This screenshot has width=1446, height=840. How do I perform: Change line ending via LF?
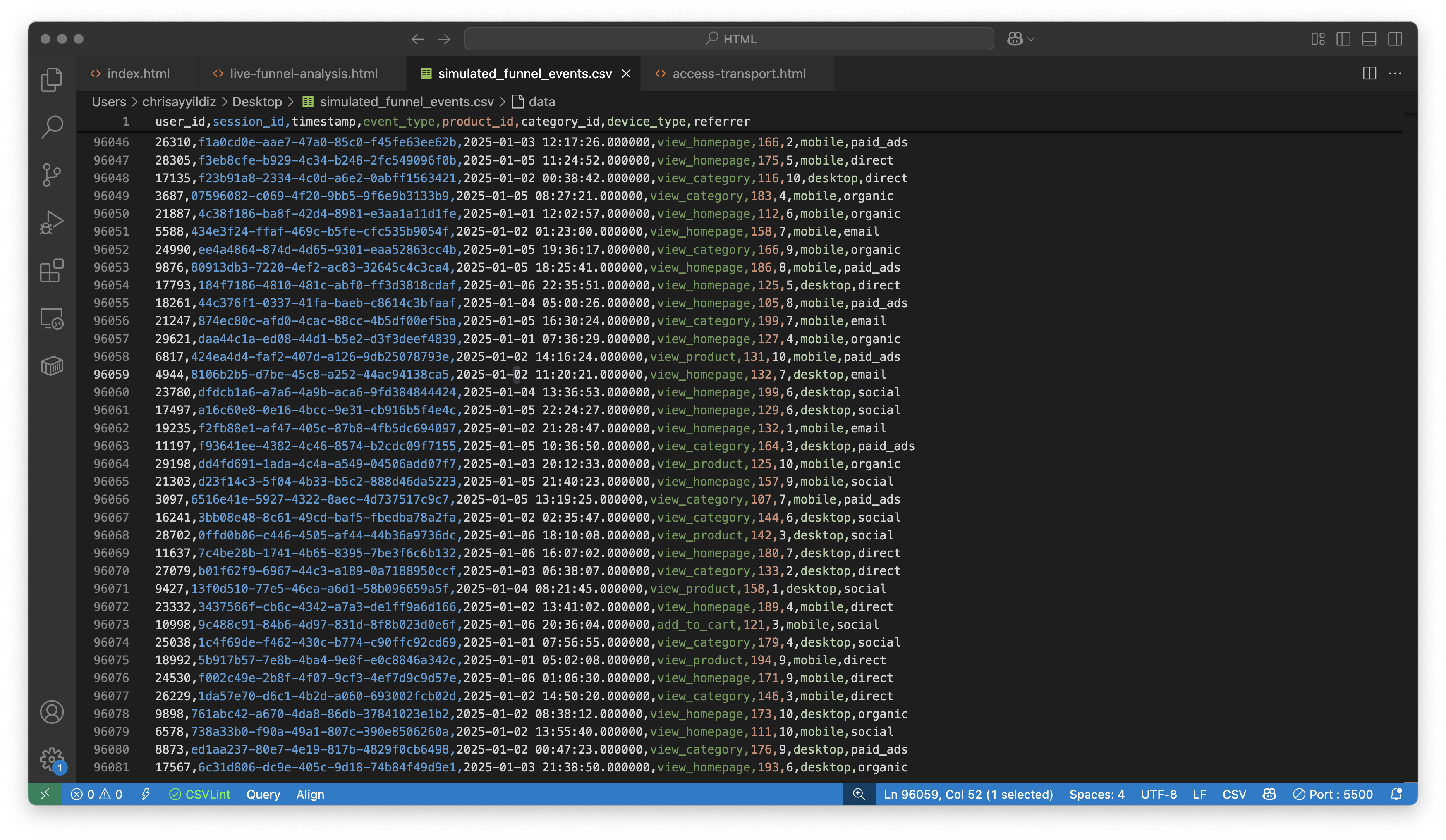1199,794
